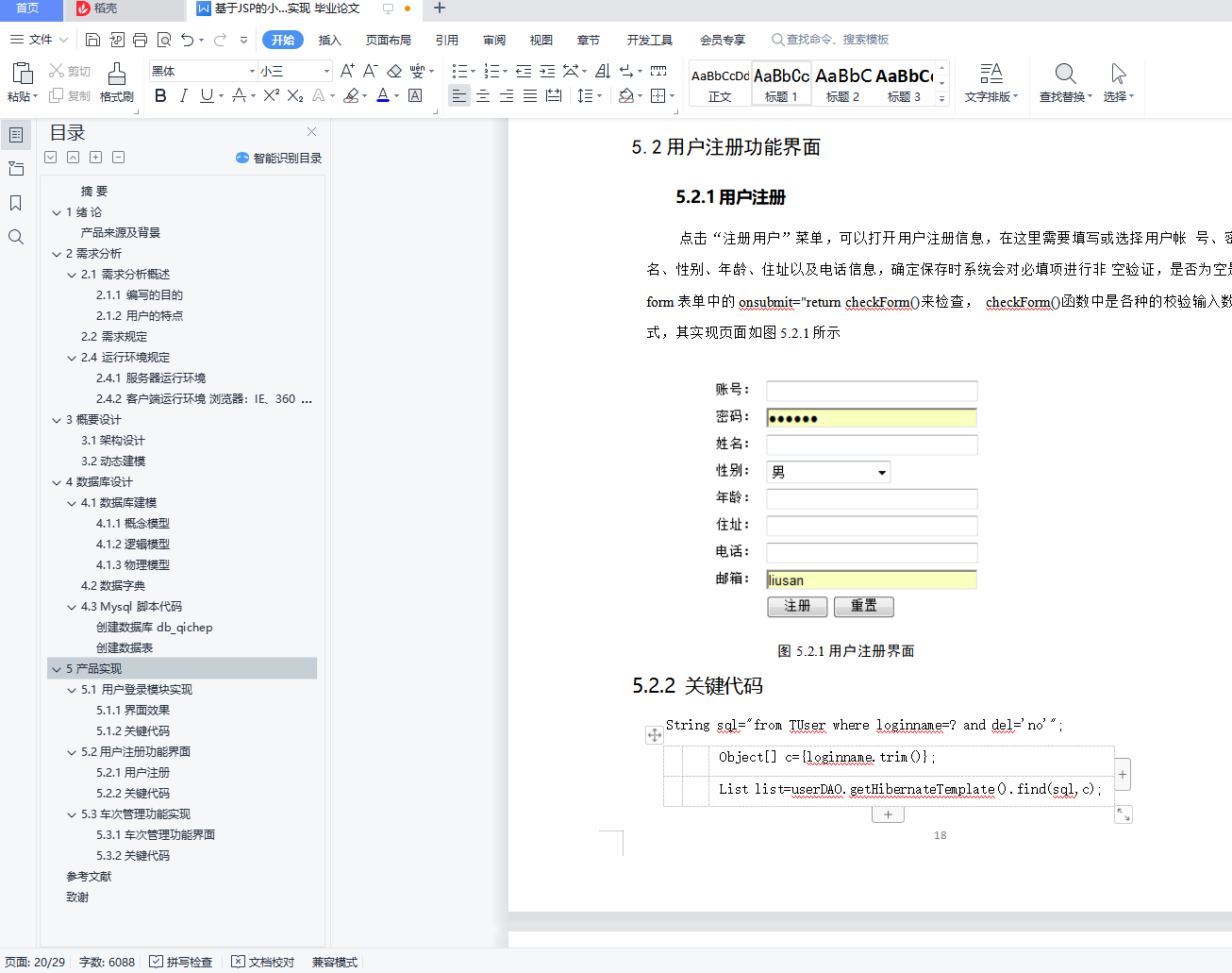Click the paragraph shading paint bucket
The height and width of the screenshot is (973, 1232).
(x=626, y=95)
